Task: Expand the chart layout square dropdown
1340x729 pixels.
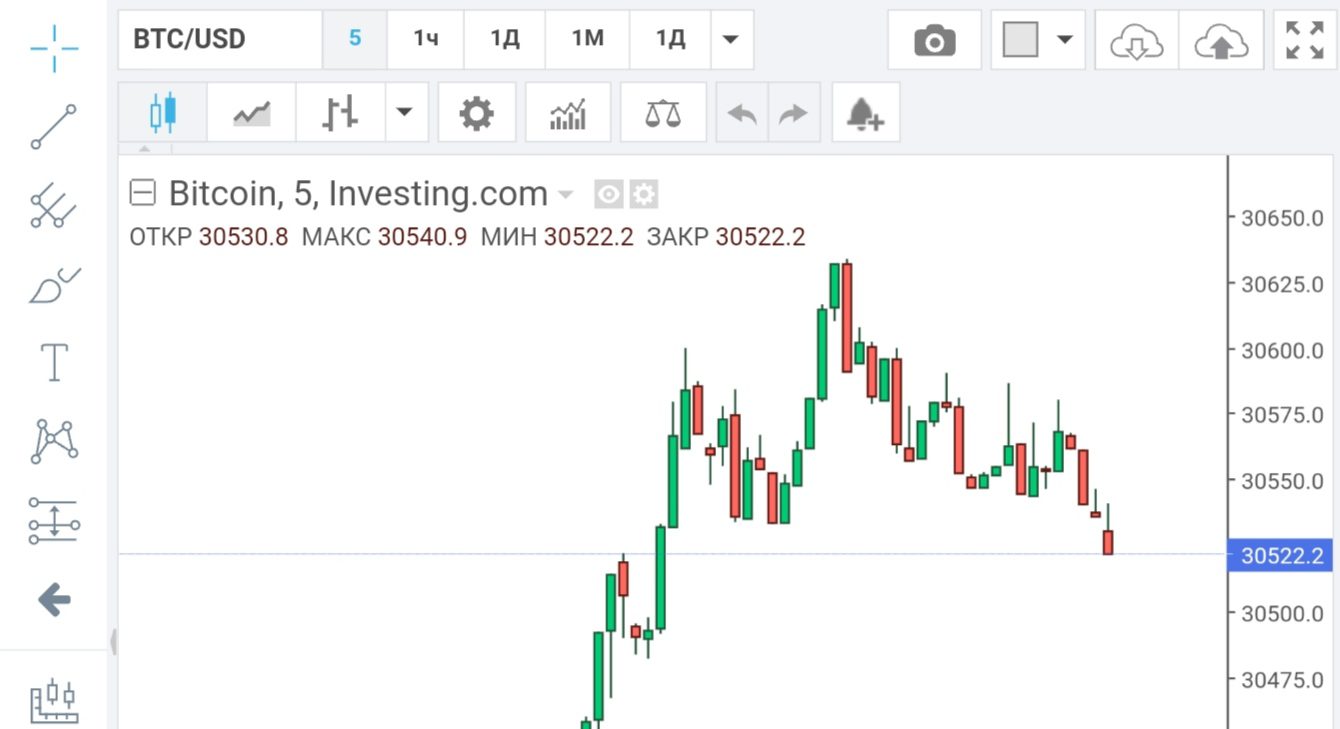Action: (x=1064, y=40)
